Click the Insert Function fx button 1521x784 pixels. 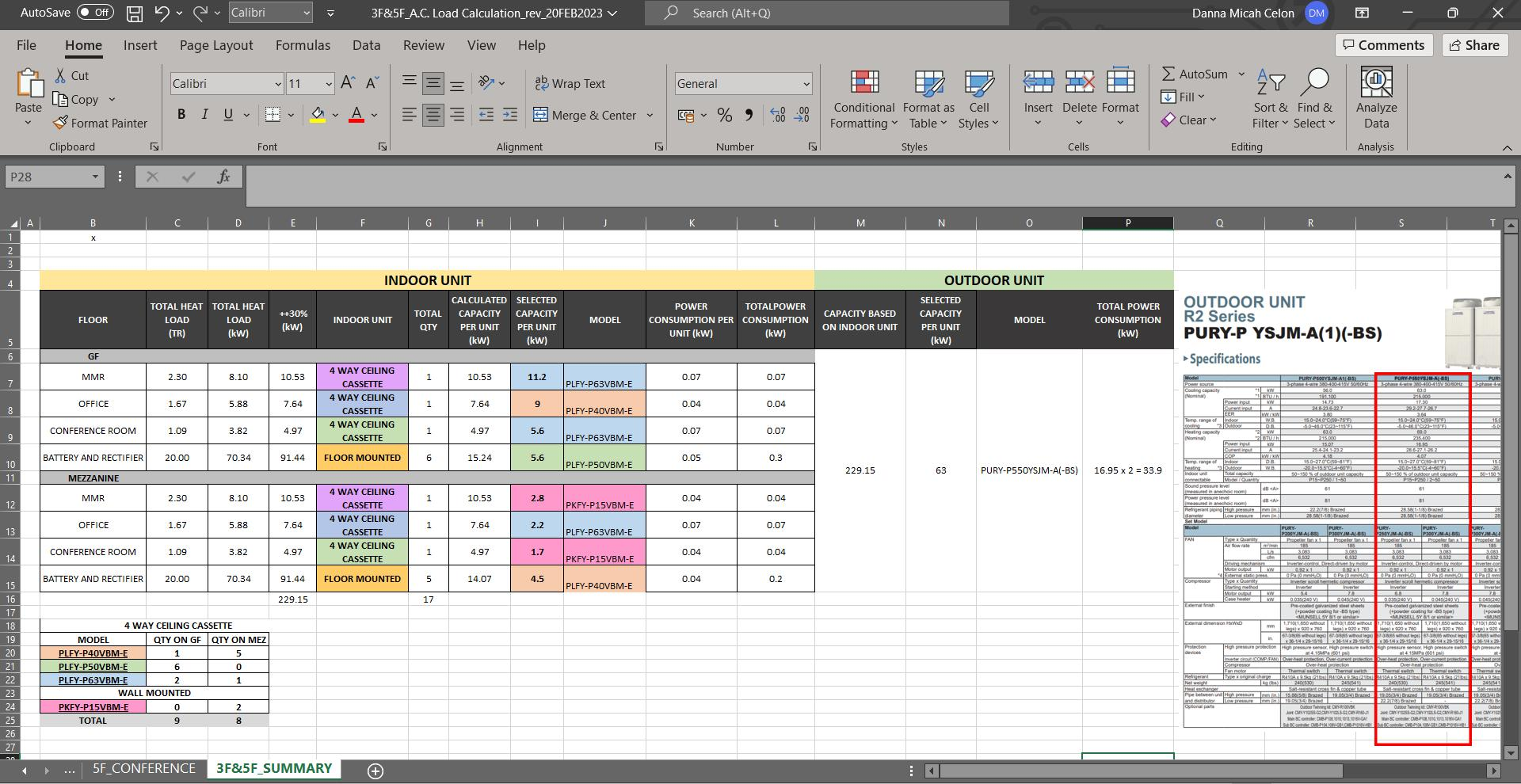tap(223, 177)
